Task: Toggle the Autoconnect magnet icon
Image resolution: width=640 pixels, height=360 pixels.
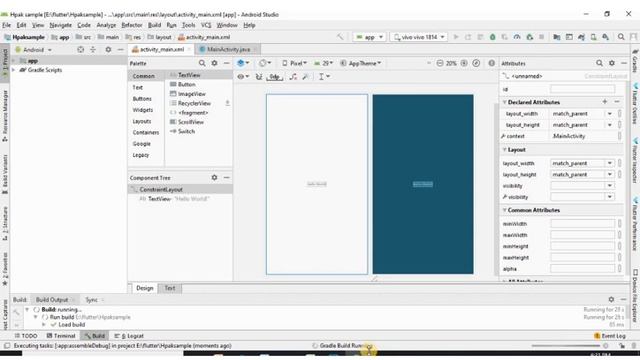Action: 259,76
